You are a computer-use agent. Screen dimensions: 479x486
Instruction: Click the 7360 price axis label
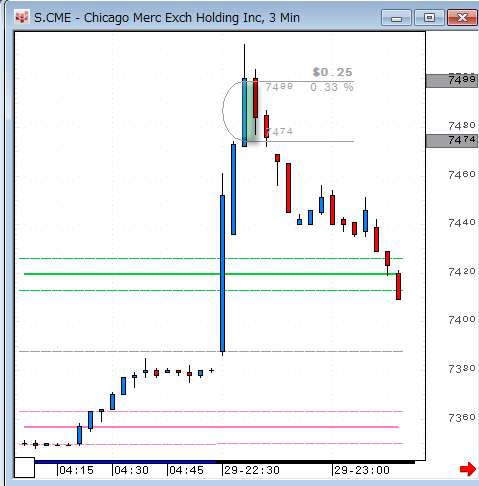pos(462,418)
